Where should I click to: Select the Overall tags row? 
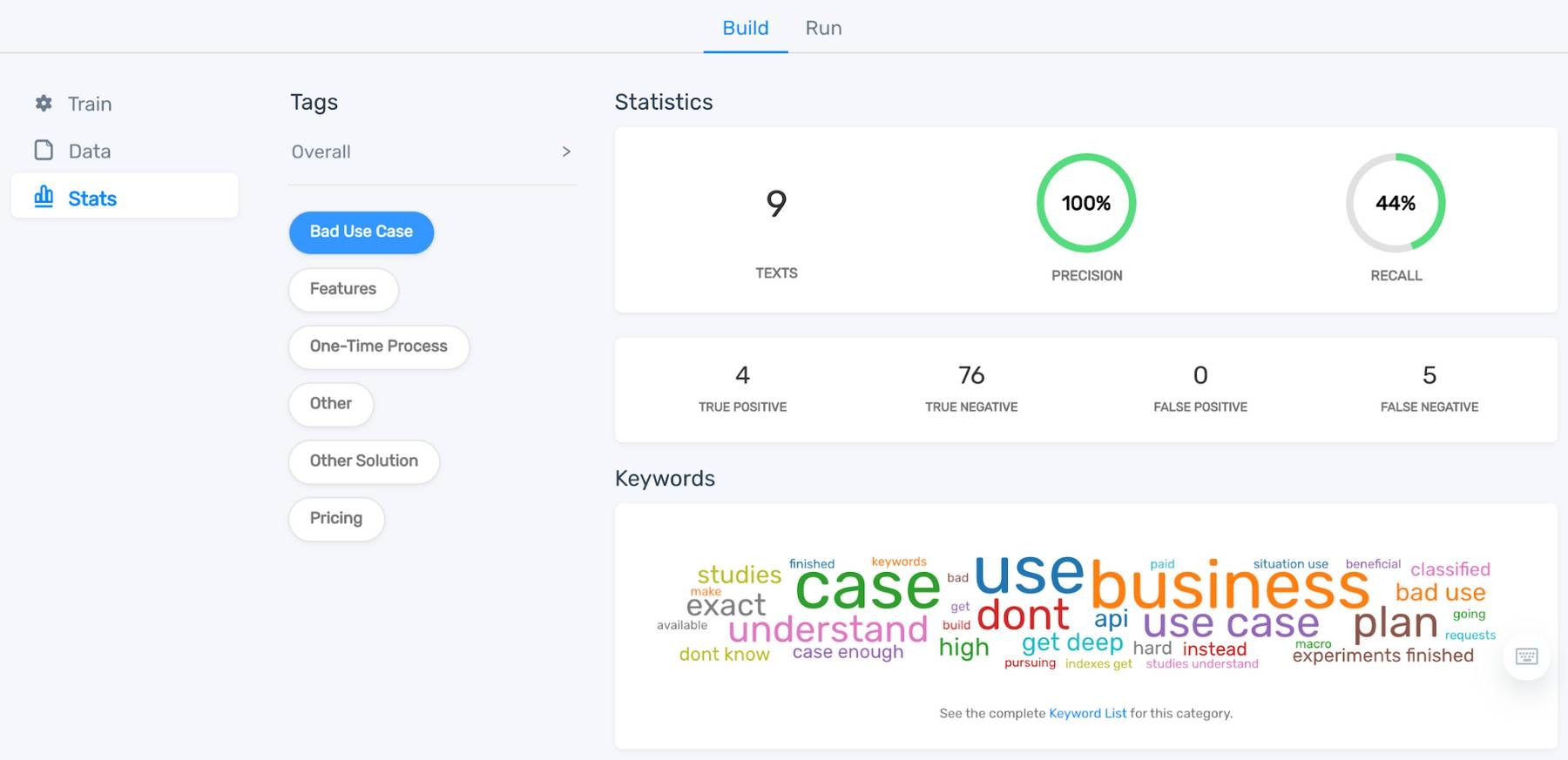click(x=432, y=151)
